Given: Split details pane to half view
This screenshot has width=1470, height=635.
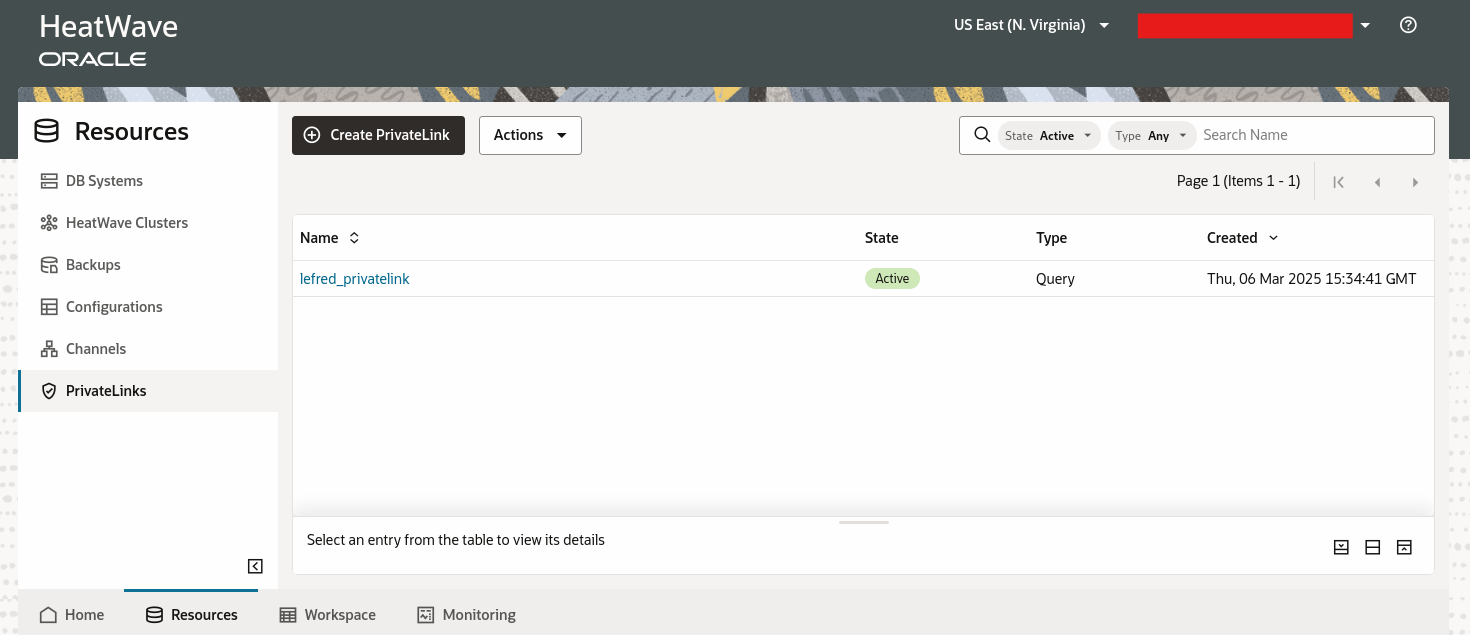Looking at the screenshot, I should [x=1372, y=547].
